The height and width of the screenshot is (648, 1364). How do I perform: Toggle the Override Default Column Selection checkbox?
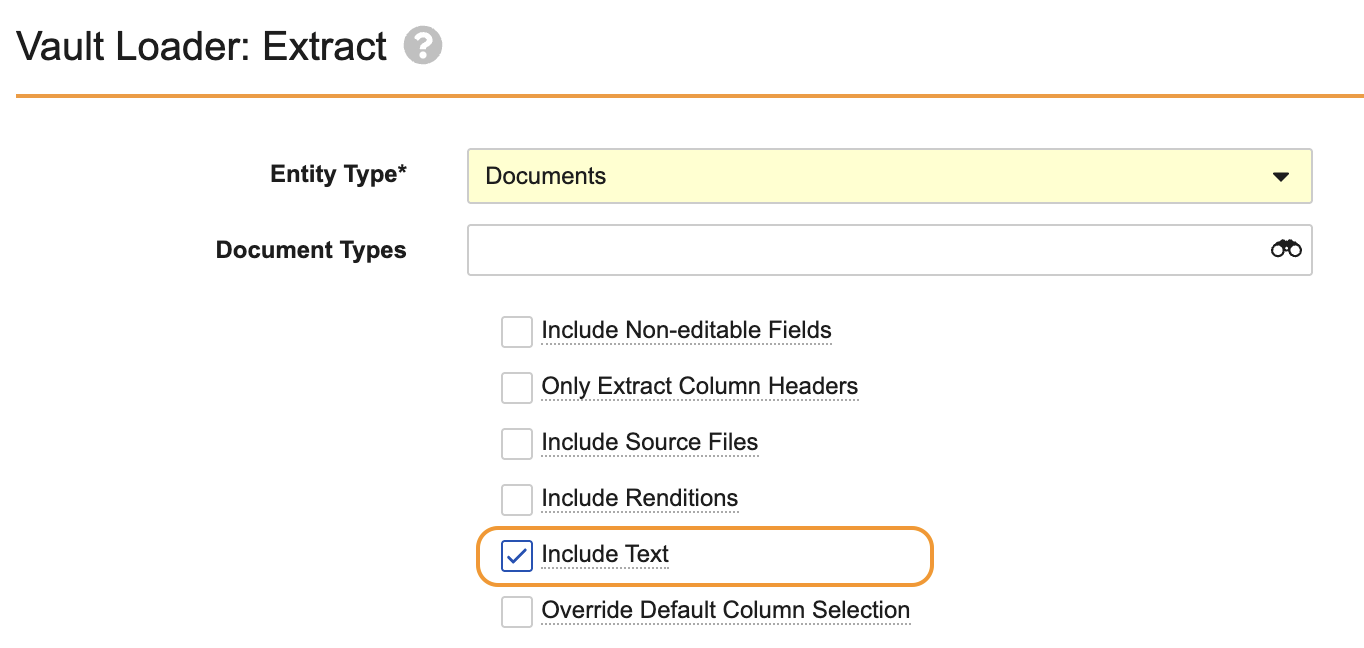click(517, 611)
